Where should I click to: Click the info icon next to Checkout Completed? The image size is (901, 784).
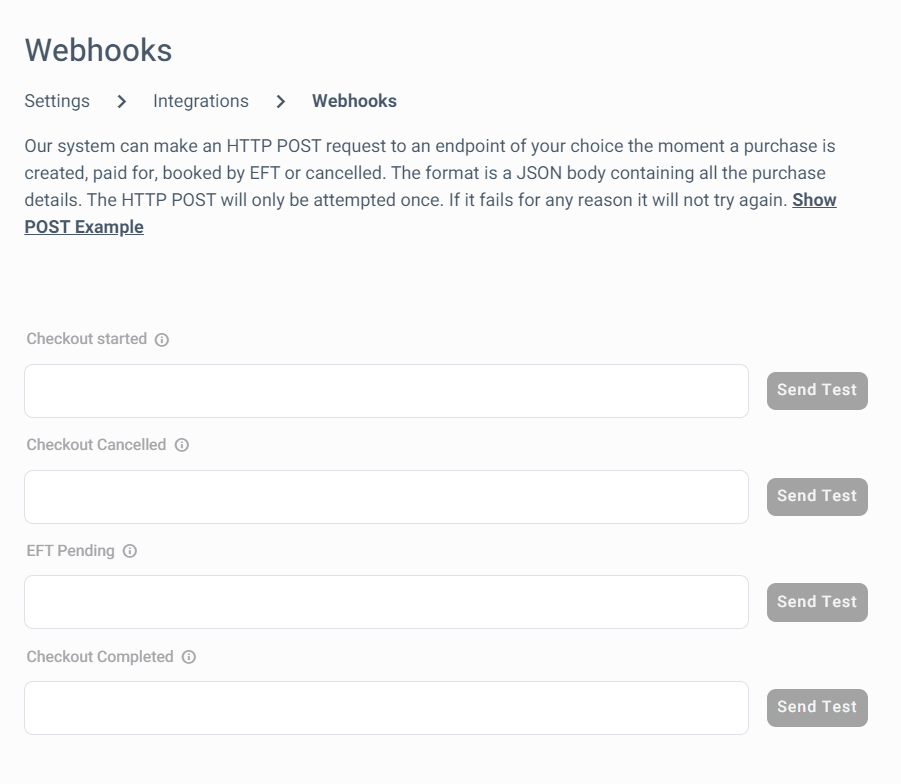(x=189, y=656)
